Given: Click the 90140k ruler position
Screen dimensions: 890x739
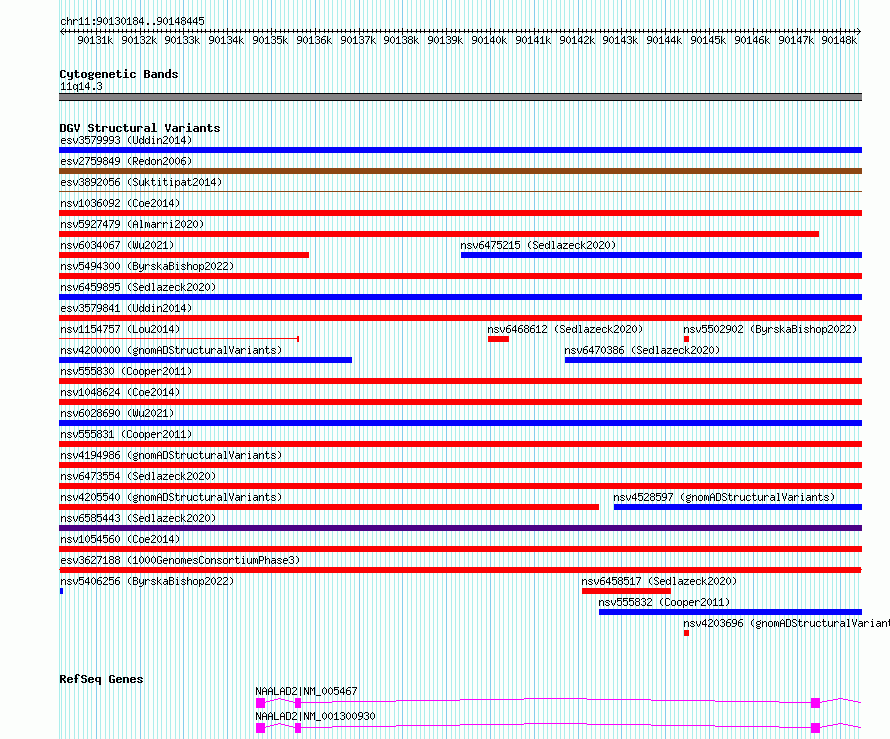Looking at the screenshot, I should point(489,40).
